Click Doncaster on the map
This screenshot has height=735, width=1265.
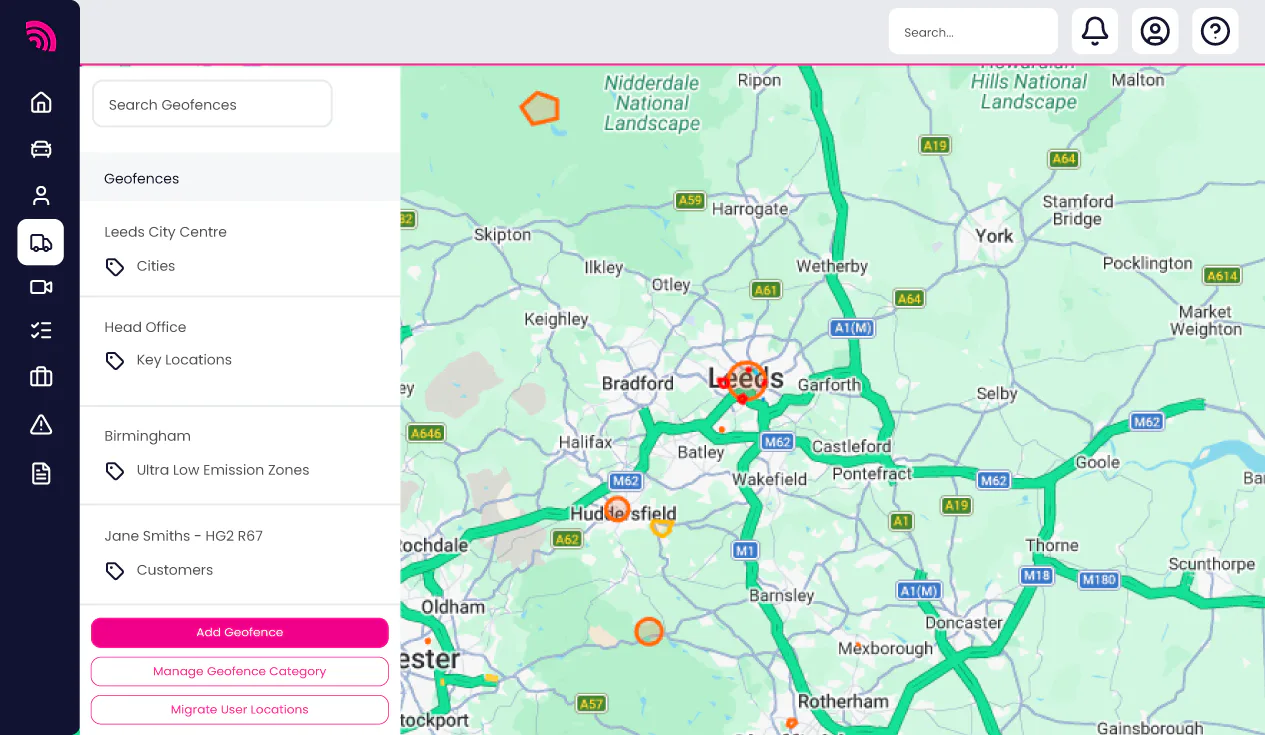(964, 622)
